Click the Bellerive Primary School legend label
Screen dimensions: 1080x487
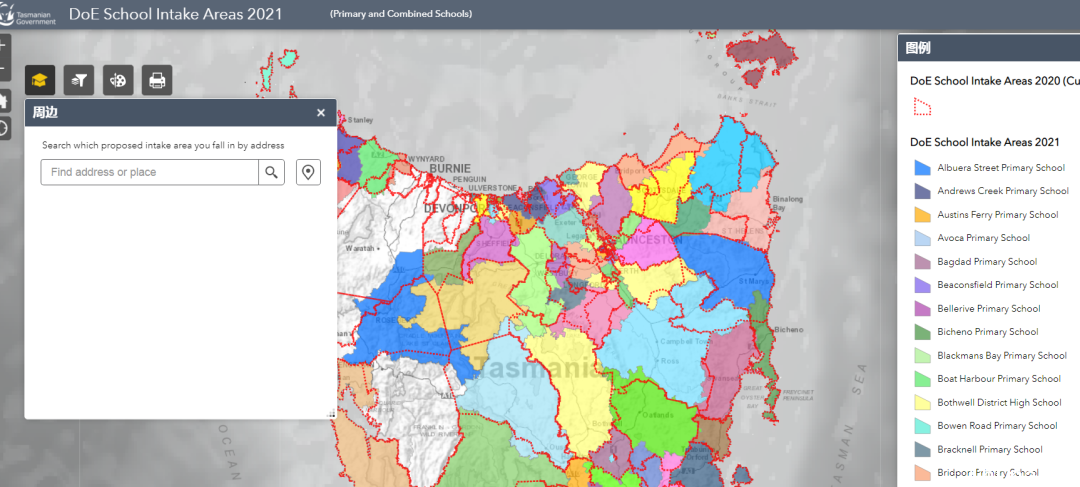click(989, 309)
